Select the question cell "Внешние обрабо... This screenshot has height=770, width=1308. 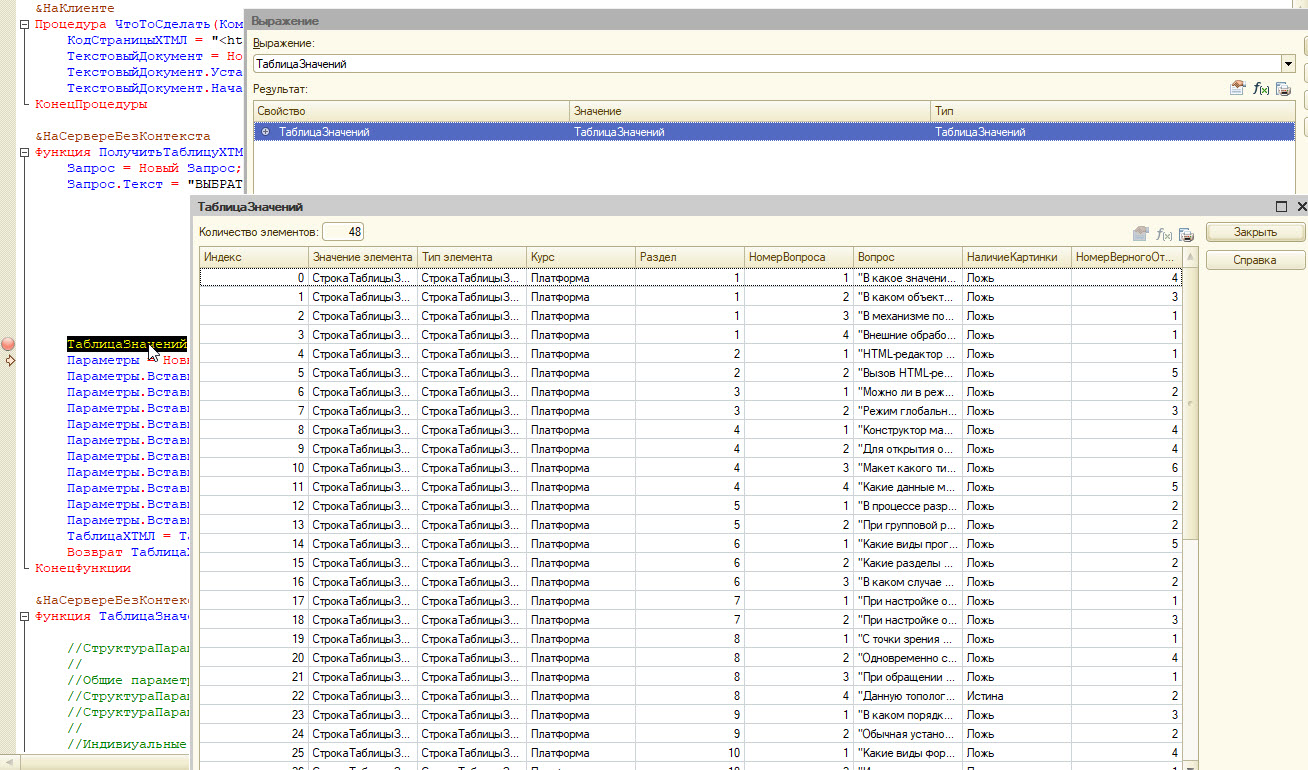click(908, 335)
